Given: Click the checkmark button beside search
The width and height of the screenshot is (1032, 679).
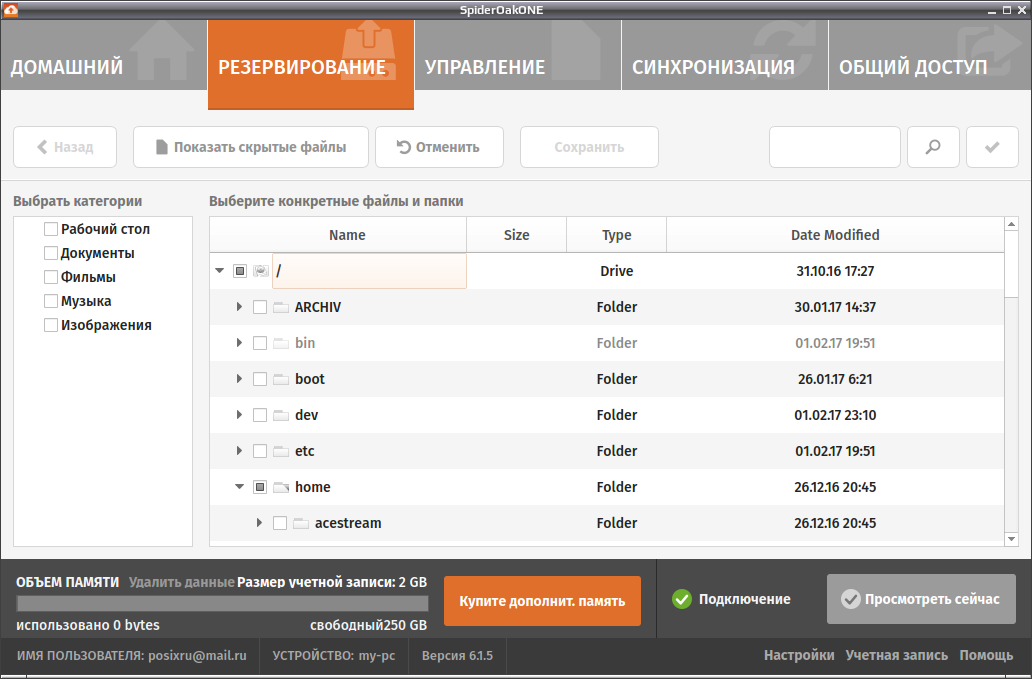Looking at the screenshot, I should click(x=992, y=147).
